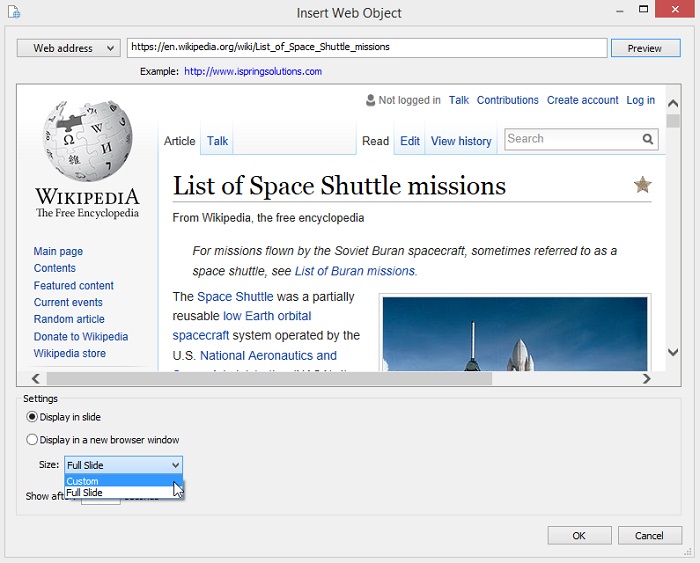Open the Contents sidebar link
Image resolution: width=700 pixels, height=563 pixels.
[x=54, y=268]
